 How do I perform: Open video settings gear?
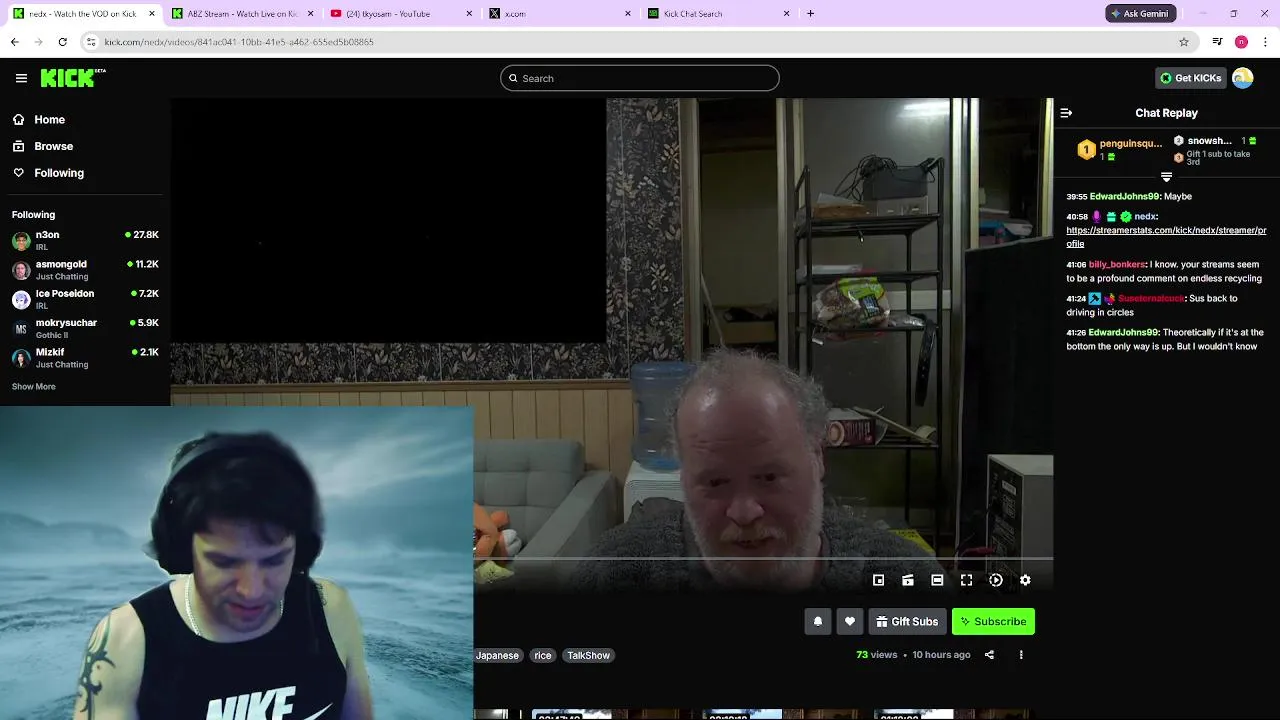[1025, 580]
